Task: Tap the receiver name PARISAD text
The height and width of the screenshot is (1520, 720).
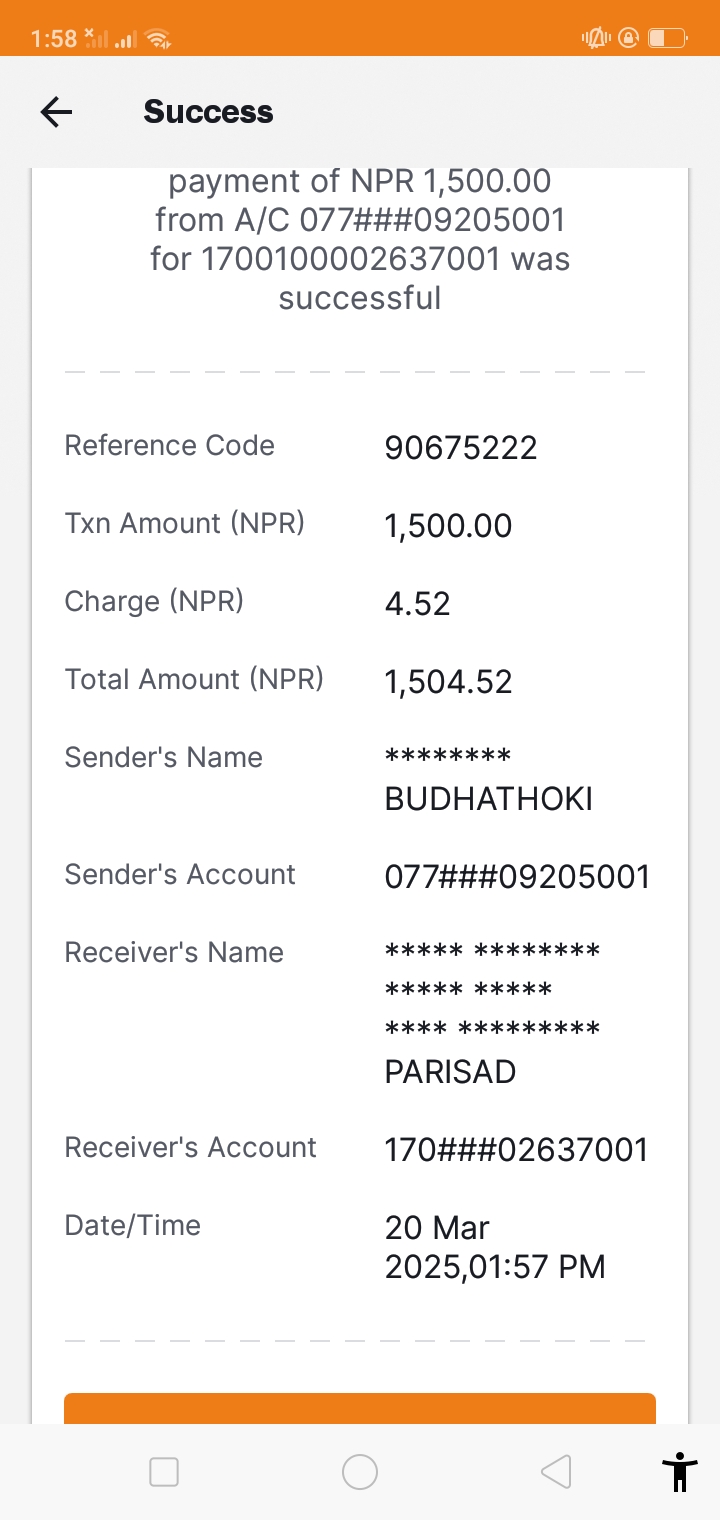Action: point(450,1072)
